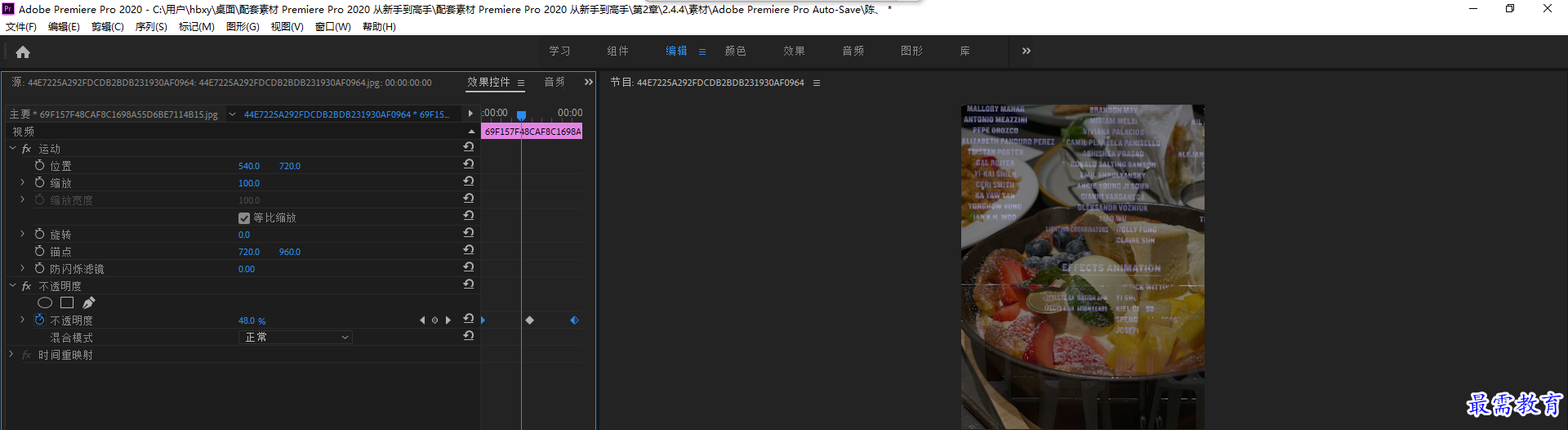Reset the 缩放宽度 parameter
The image size is (1568, 430).
tap(469, 199)
